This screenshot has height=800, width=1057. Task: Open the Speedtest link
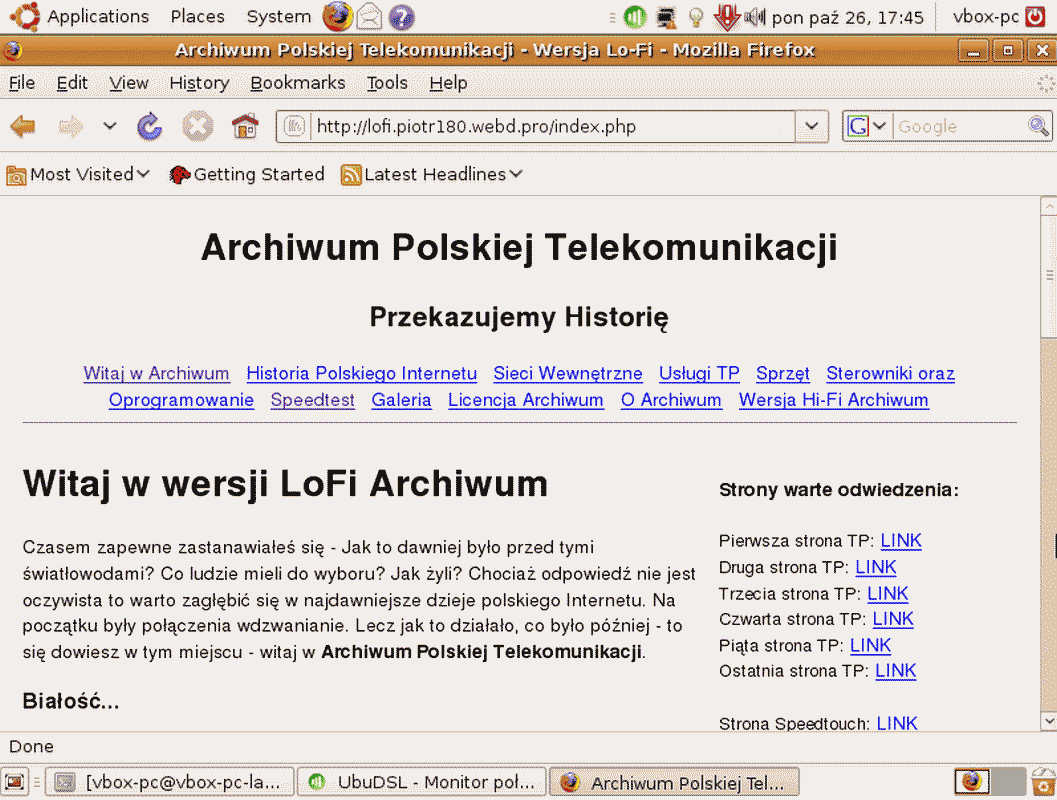313,400
